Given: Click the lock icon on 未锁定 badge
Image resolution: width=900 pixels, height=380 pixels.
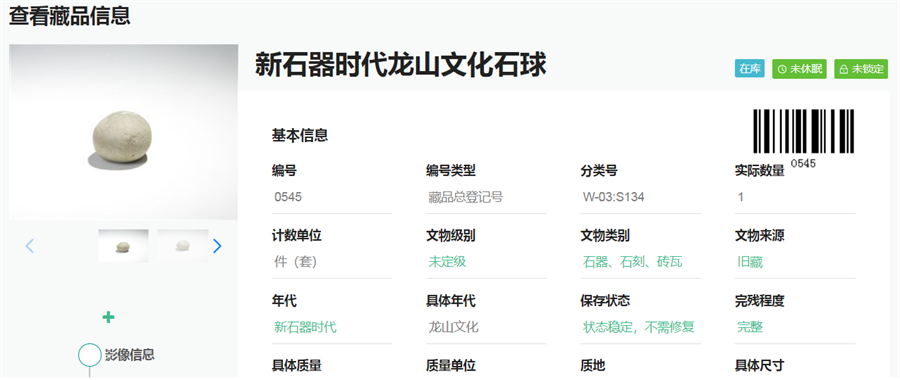Looking at the screenshot, I should click(x=844, y=69).
